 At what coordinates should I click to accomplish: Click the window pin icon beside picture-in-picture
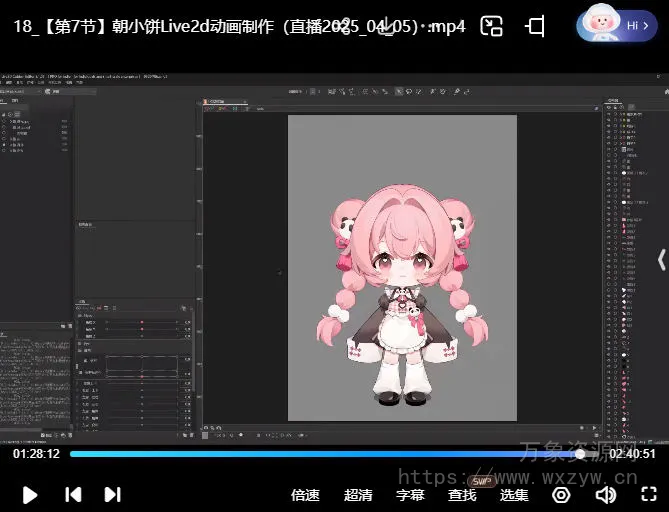pos(535,27)
